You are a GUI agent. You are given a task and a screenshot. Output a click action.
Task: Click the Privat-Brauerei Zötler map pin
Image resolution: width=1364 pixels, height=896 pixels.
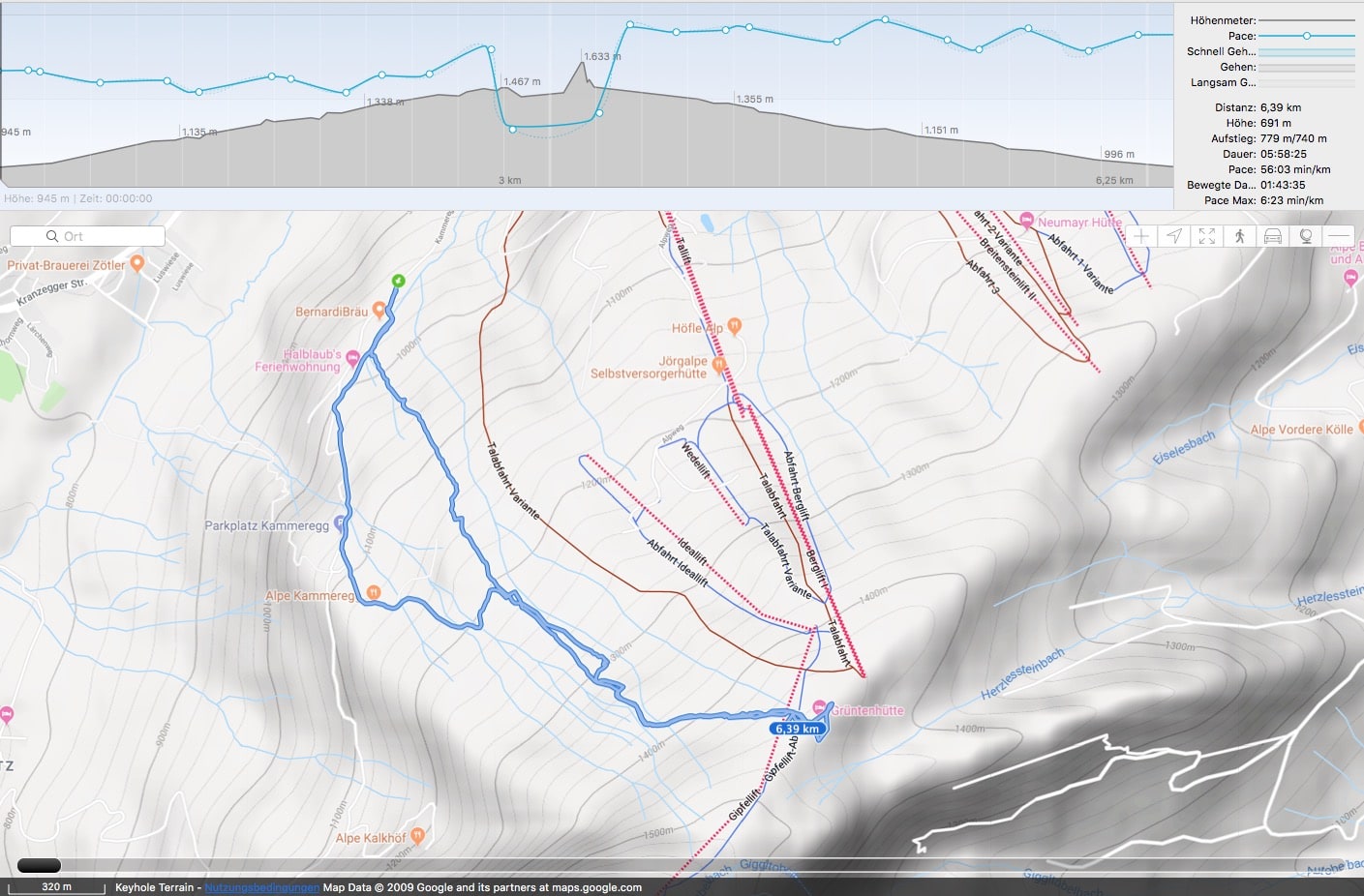pos(137,262)
